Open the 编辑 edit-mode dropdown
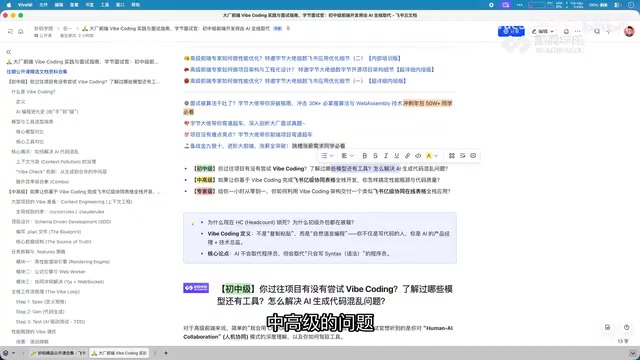The width and height of the screenshot is (640, 360). [542, 31]
